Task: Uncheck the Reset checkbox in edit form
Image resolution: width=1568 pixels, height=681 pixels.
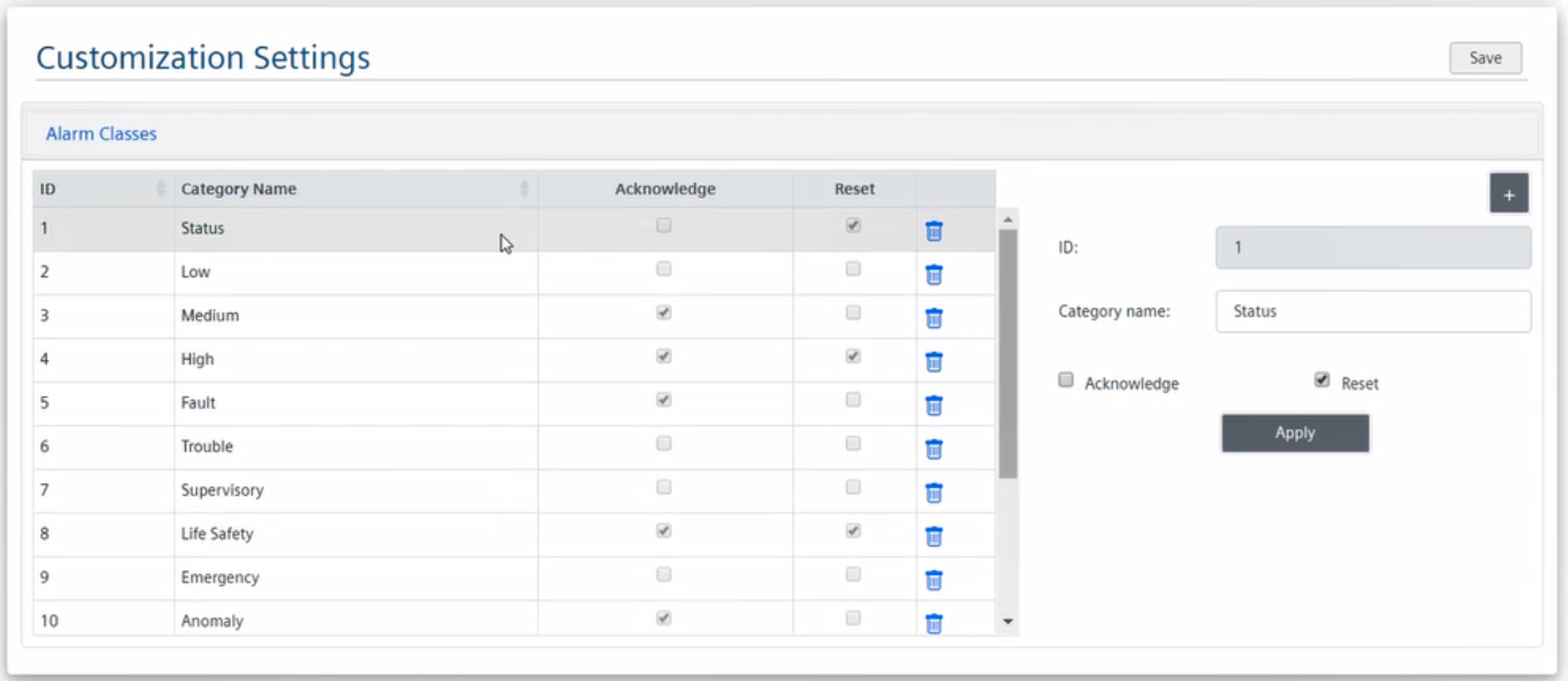Action: click(x=1322, y=380)
